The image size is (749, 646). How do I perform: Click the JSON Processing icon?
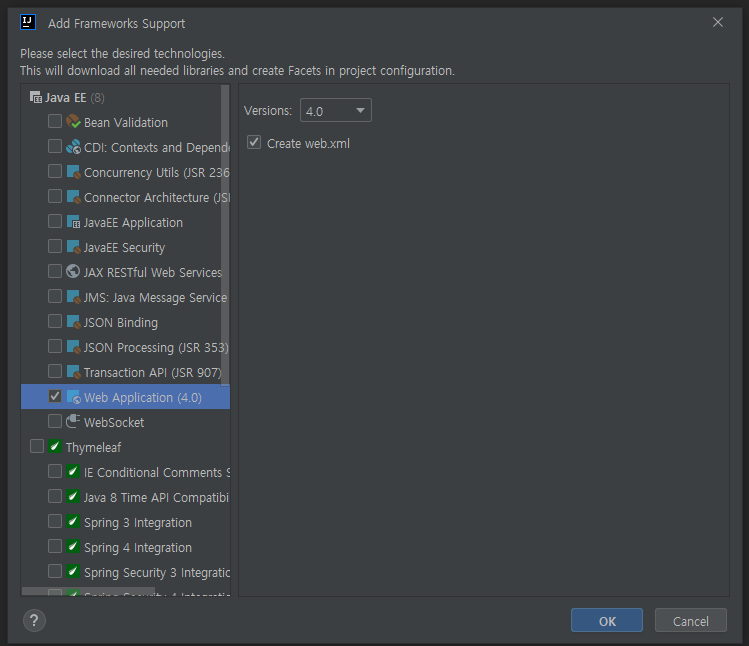pos(73,346)
